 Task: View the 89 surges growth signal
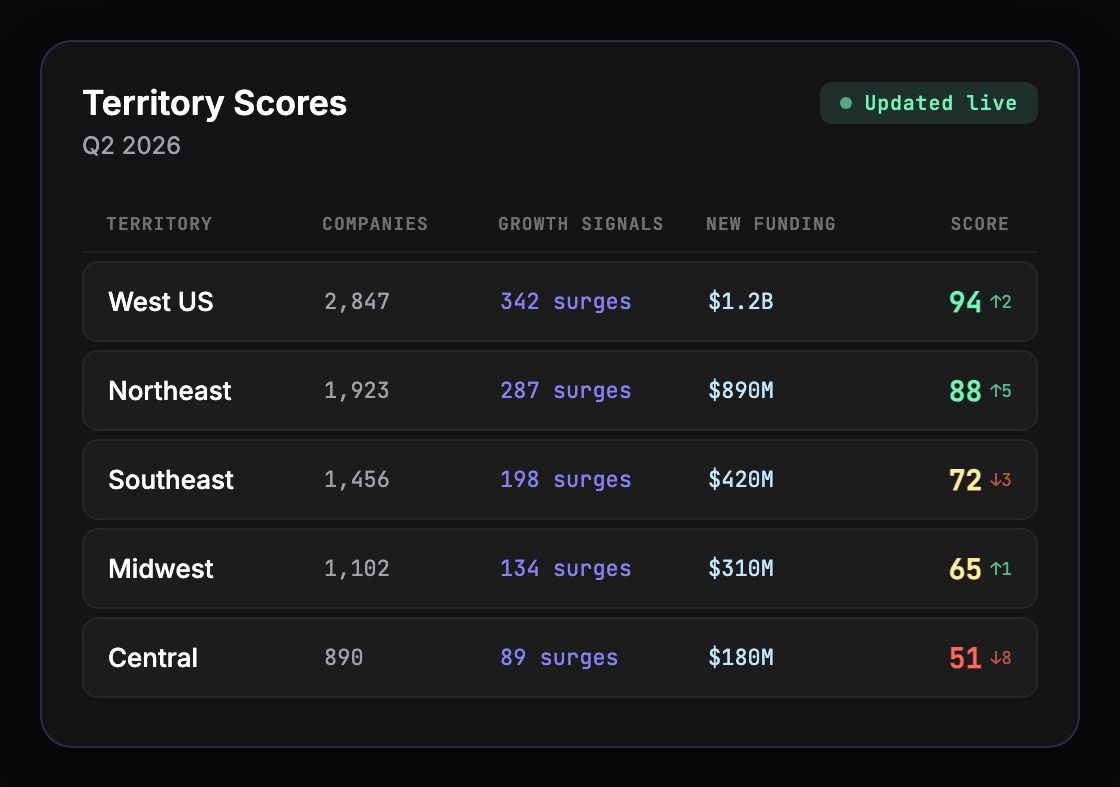(559, 658)
